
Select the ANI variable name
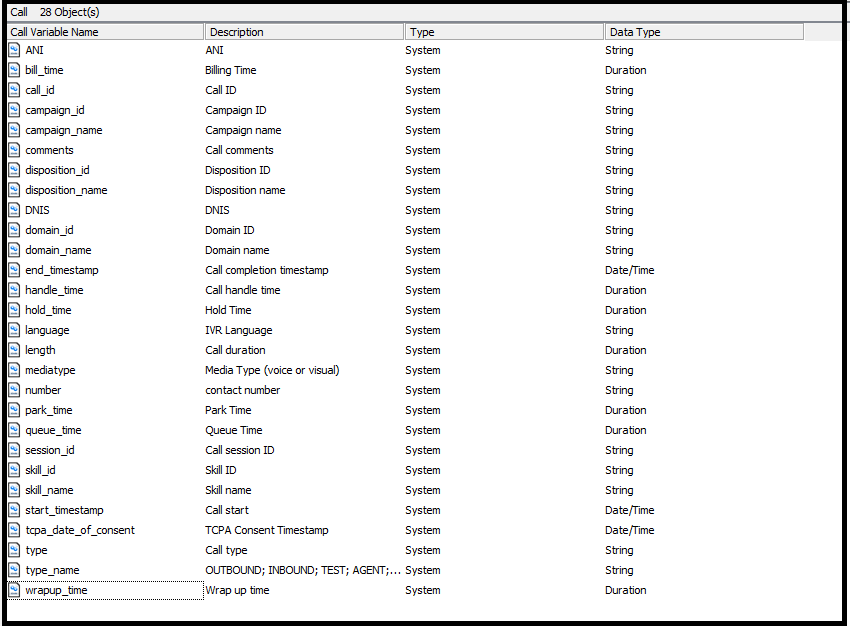(x=34, y=50)
